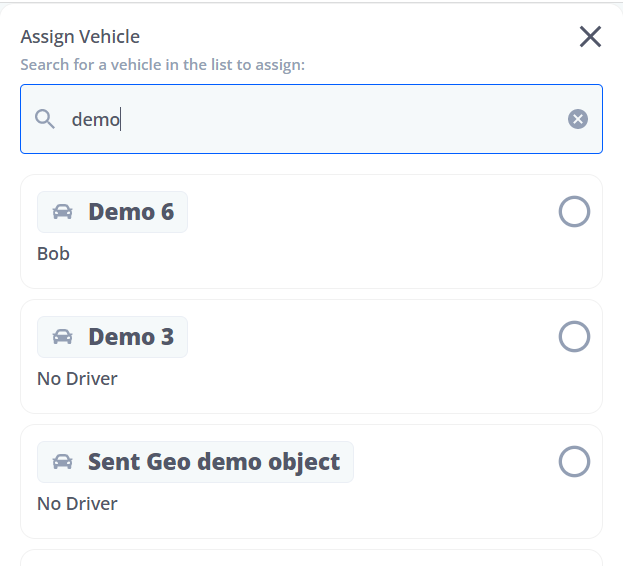Viewport: 623px width, 566px height.
Task: Select the Demo 6 radio button
Action: (x=574, y=211)
